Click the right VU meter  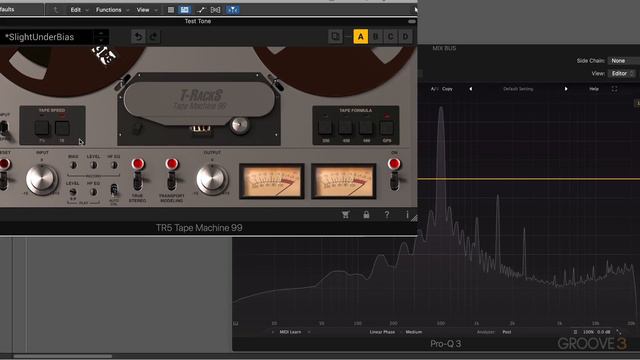(344, 181)
